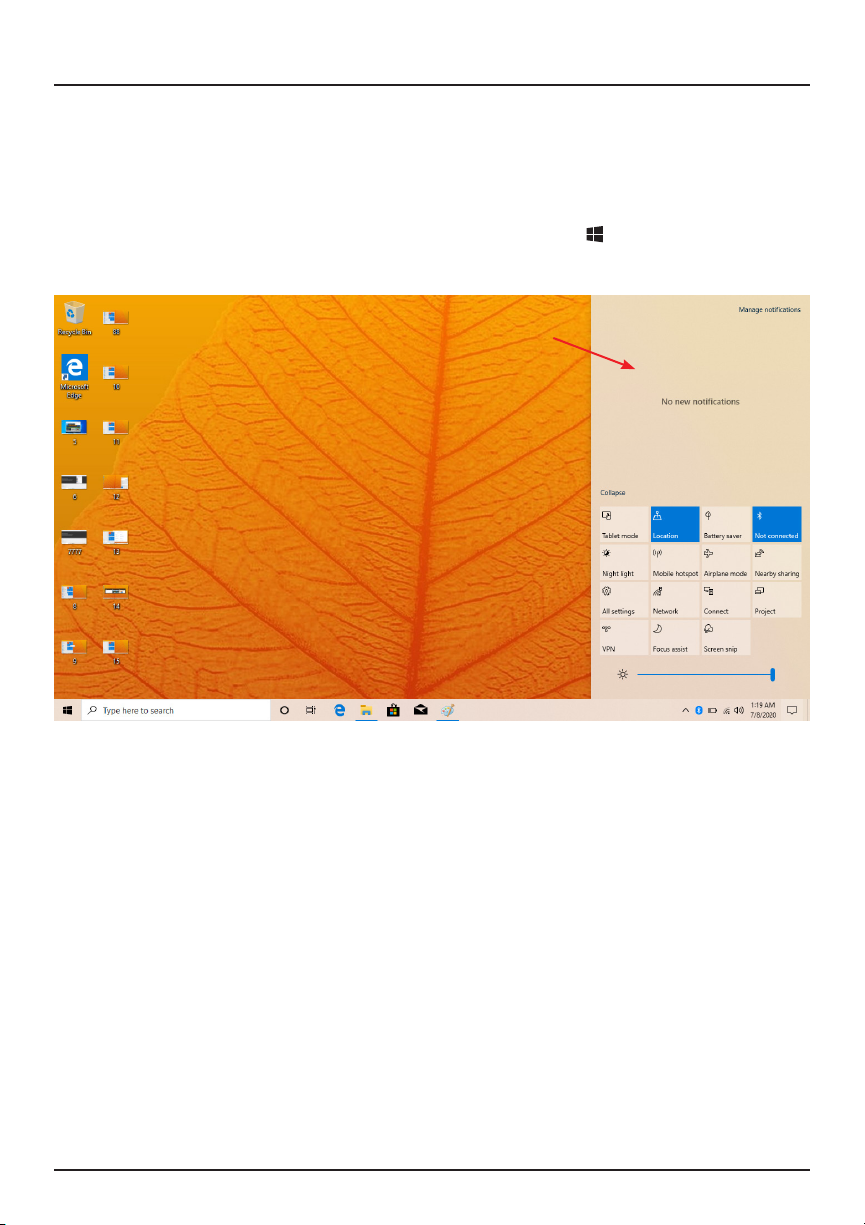865x1225 pixels.
Task: Show hidden system tray icons arrow
Action: tap(686, 710)
